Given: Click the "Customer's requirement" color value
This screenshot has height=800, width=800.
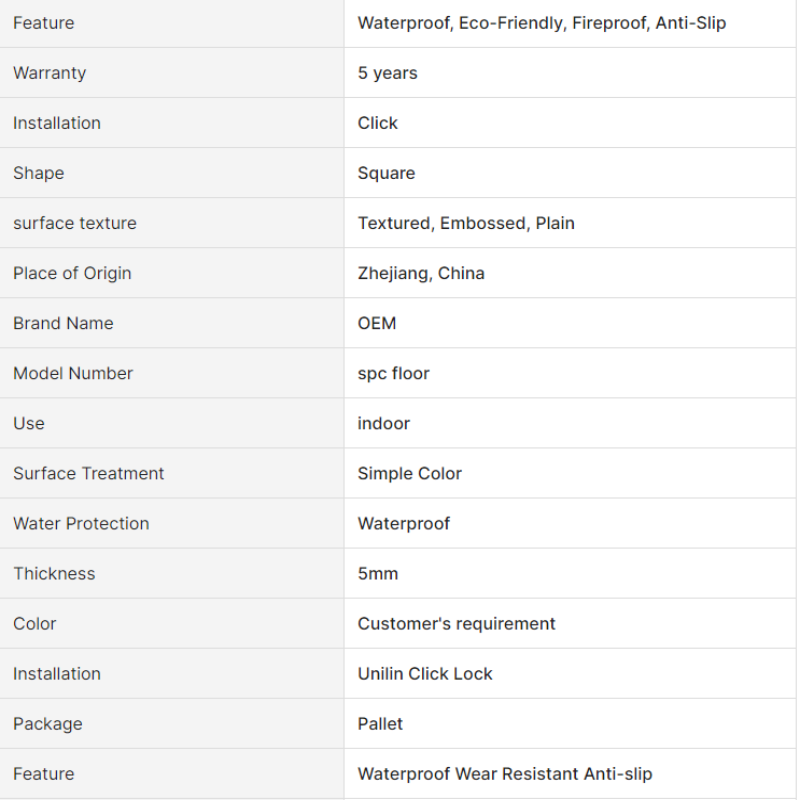Looking at the screenshot, I should 457,623.
